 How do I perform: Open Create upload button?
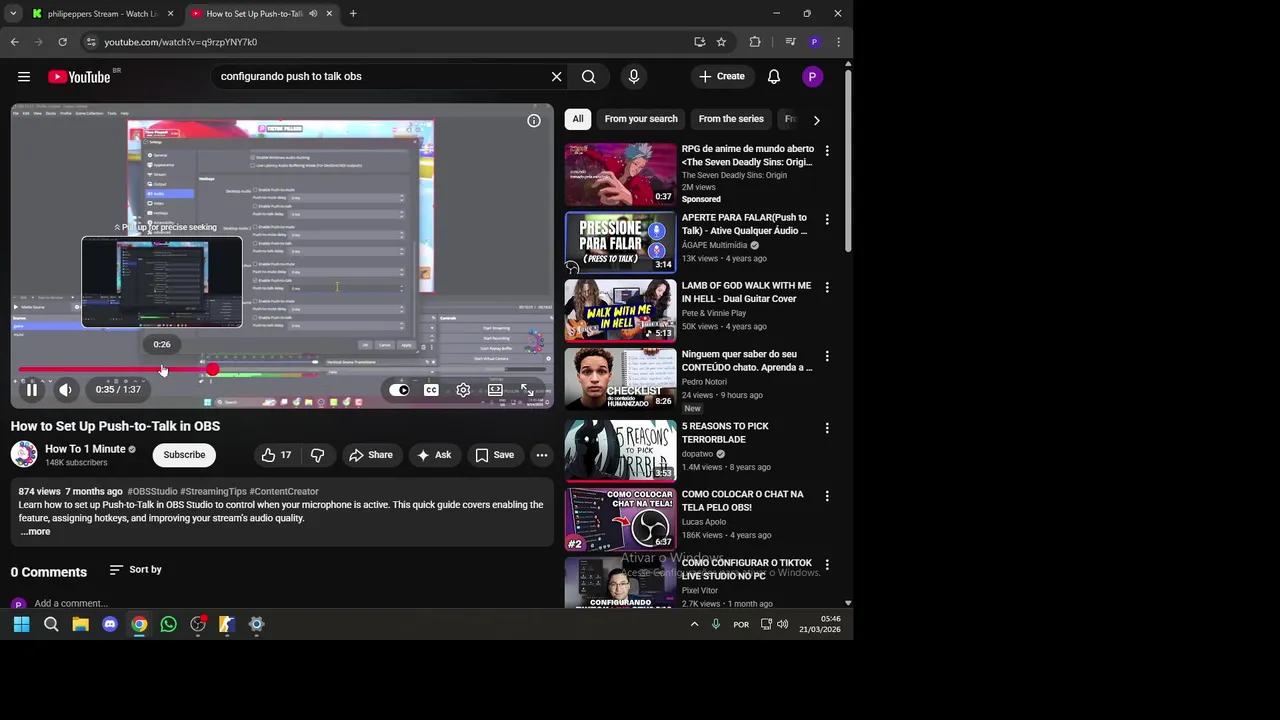tap(722, 77)
